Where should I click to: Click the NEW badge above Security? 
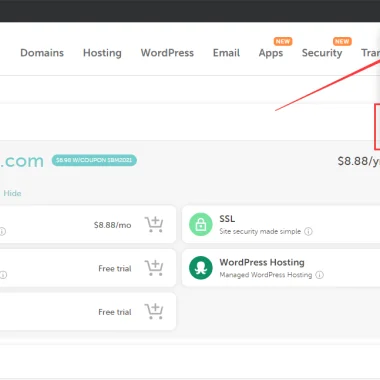[x=342, y=41]
